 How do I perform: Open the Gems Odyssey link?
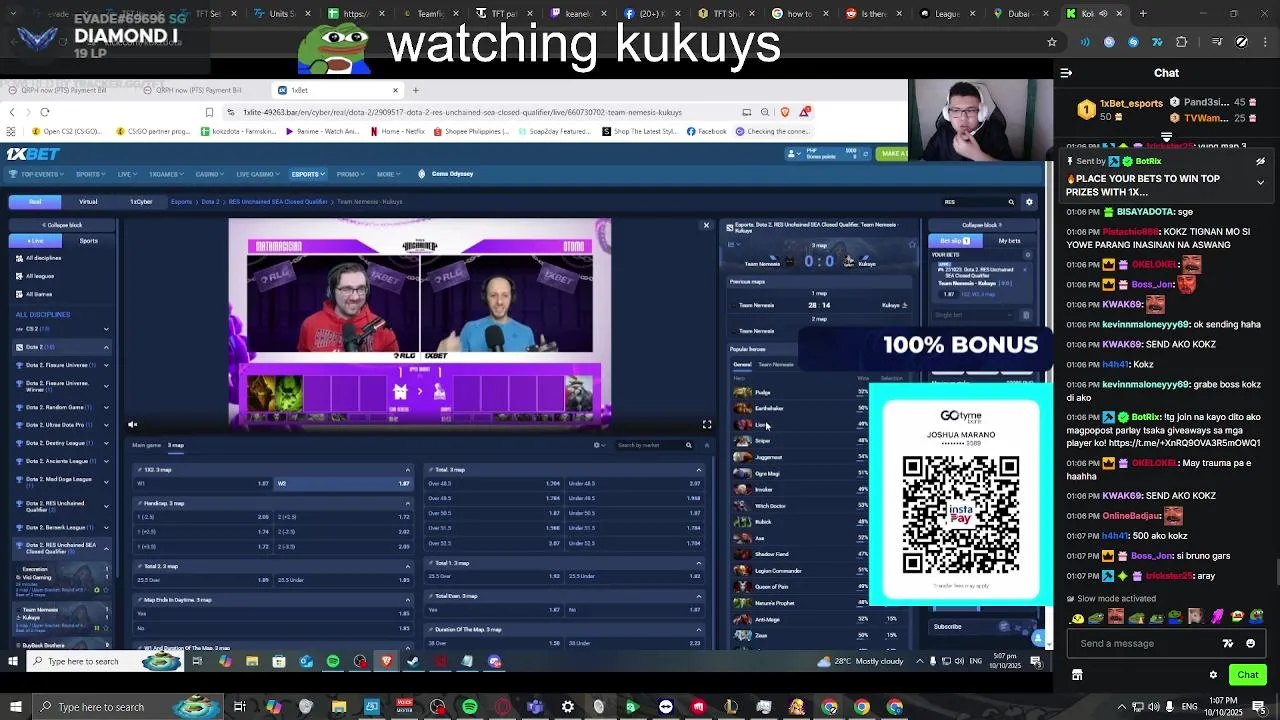point(446,174)
